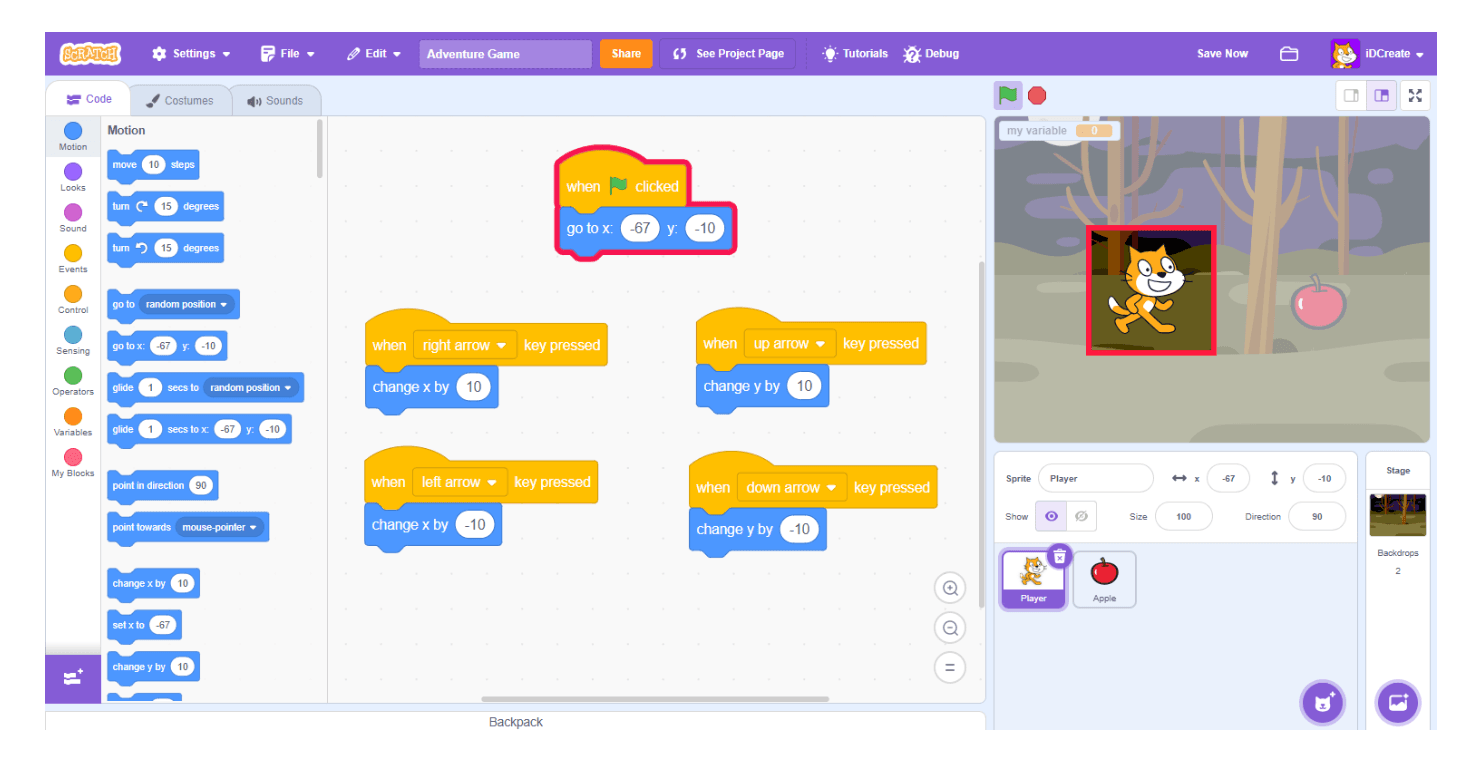Open the left arrow key dropdown

[x=459, y=482]
